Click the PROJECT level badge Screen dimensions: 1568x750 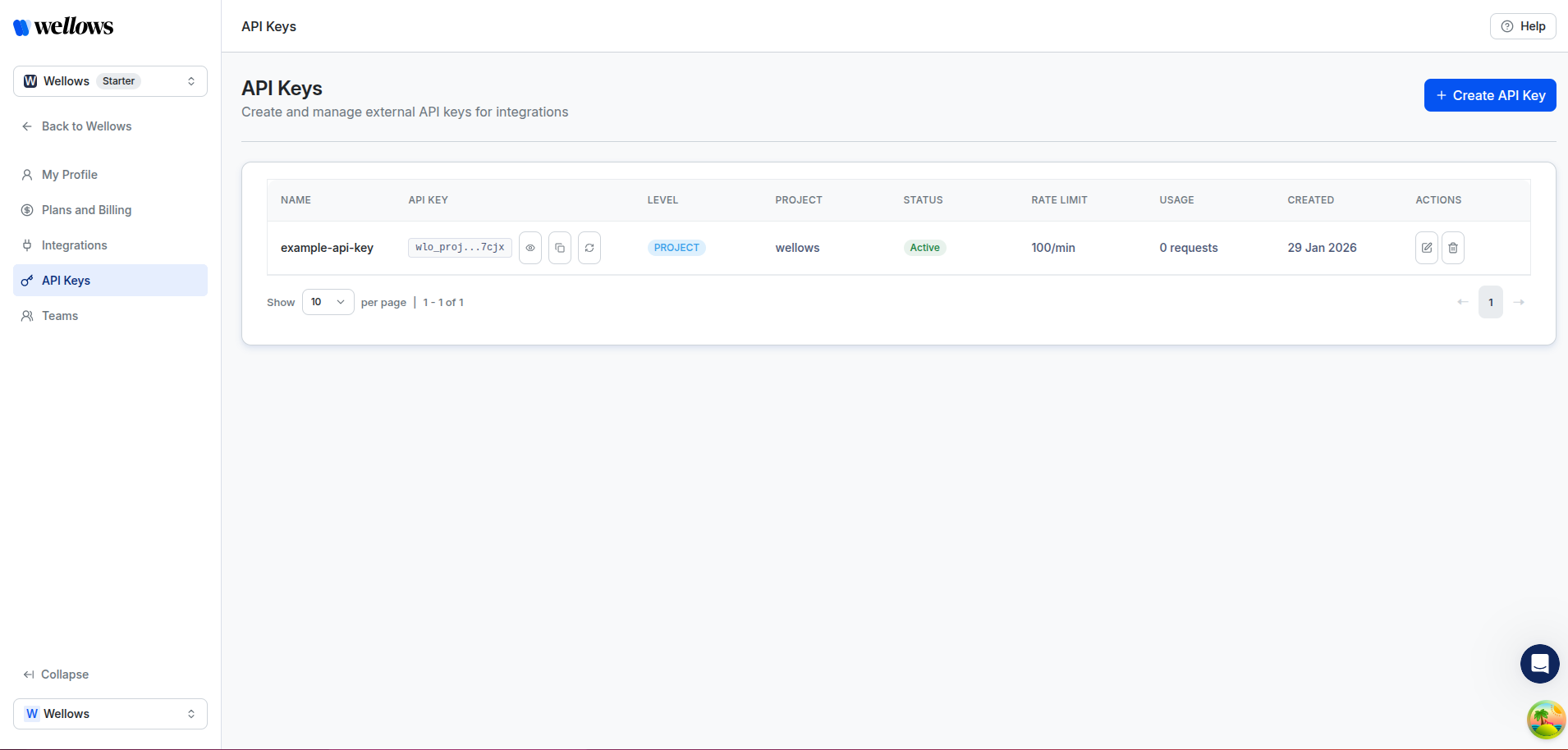tap(676, 247)
